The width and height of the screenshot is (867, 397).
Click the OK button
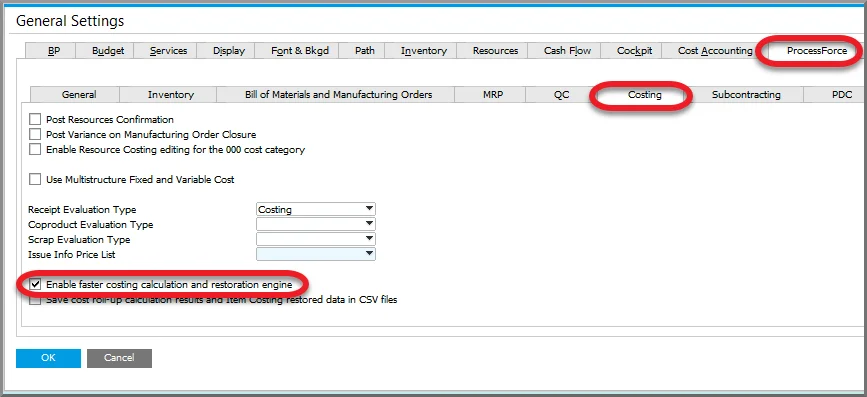[48, 358]
